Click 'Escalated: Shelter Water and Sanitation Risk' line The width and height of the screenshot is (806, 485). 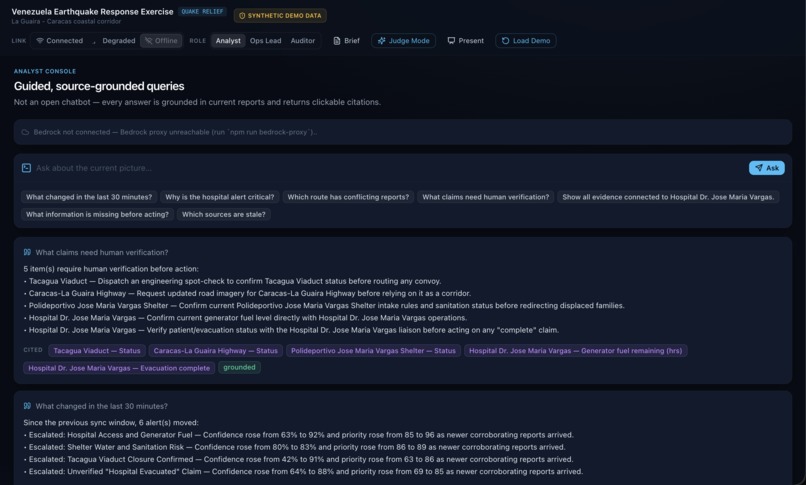click(x=294, y=447)
